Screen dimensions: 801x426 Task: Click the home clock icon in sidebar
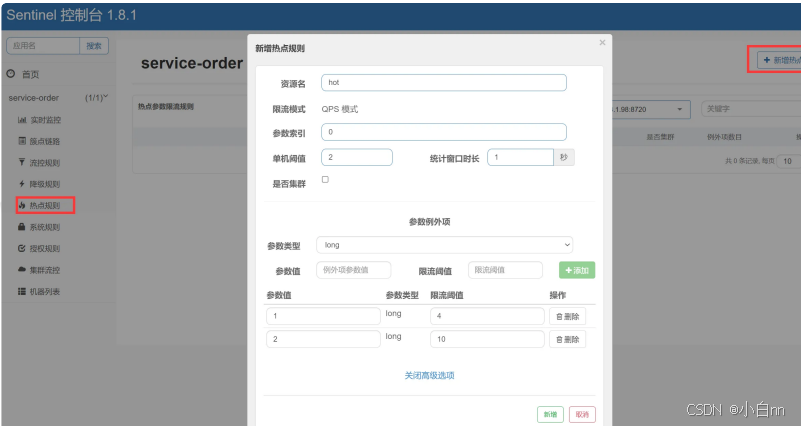11,74
